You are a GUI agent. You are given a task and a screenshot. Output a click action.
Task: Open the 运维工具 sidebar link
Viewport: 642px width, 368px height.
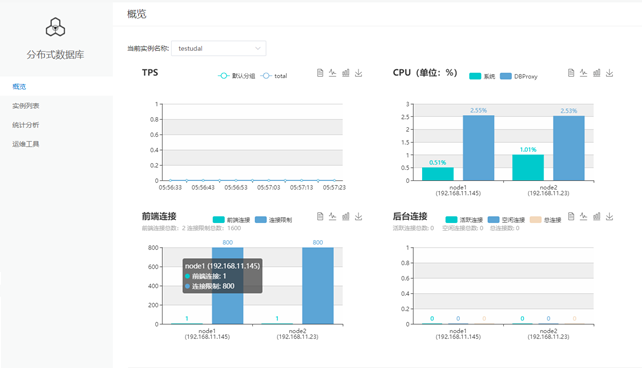25,144
